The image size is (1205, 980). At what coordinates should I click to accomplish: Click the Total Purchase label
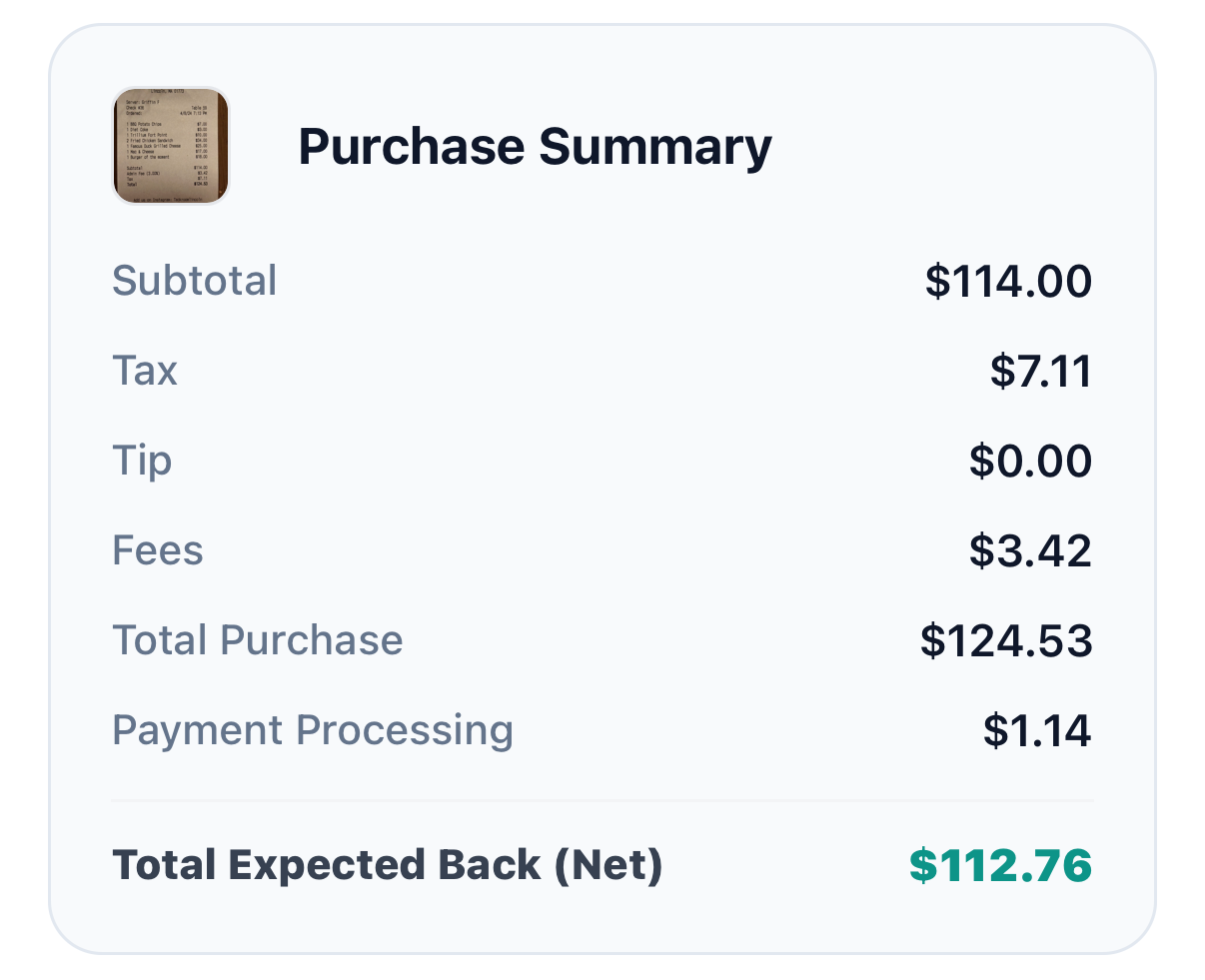coord(258,640)
